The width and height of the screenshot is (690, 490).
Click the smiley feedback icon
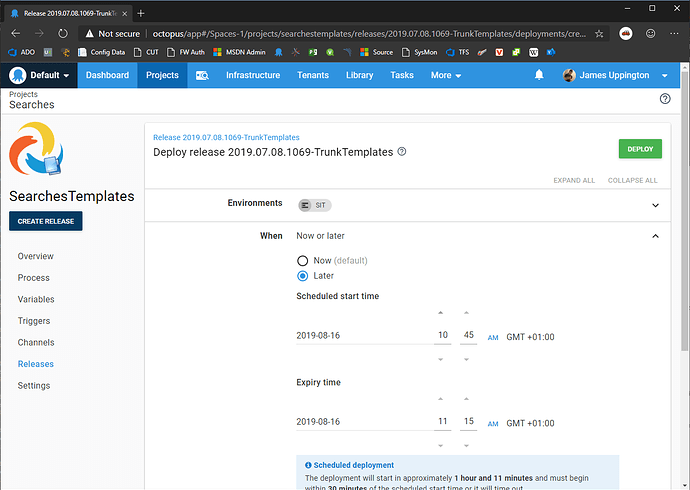(650, 33)
